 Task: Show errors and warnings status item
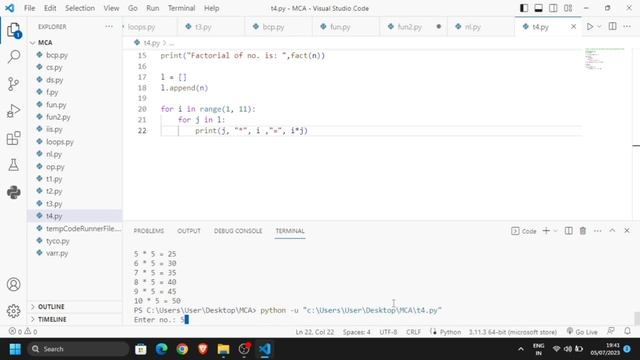coord(23,331)
